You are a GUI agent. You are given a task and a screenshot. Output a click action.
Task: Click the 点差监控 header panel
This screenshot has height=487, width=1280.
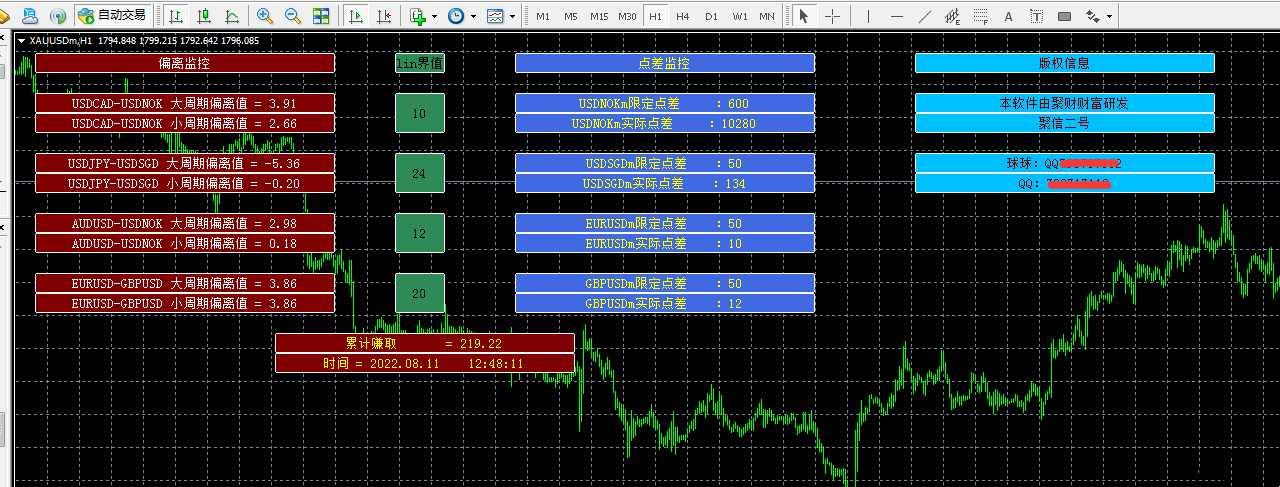click(665, 63)
